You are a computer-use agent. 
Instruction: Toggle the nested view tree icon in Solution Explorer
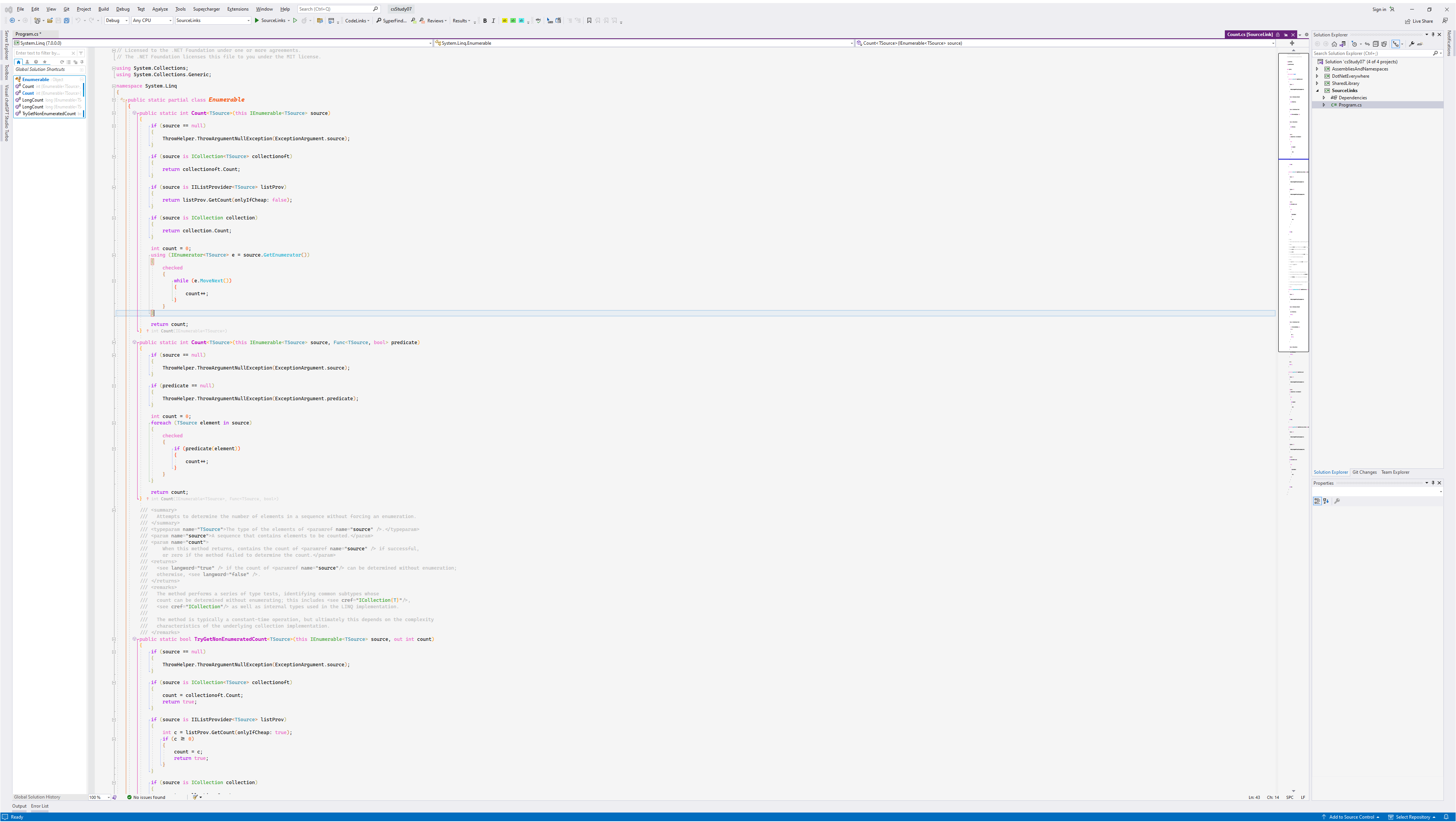1395,44
